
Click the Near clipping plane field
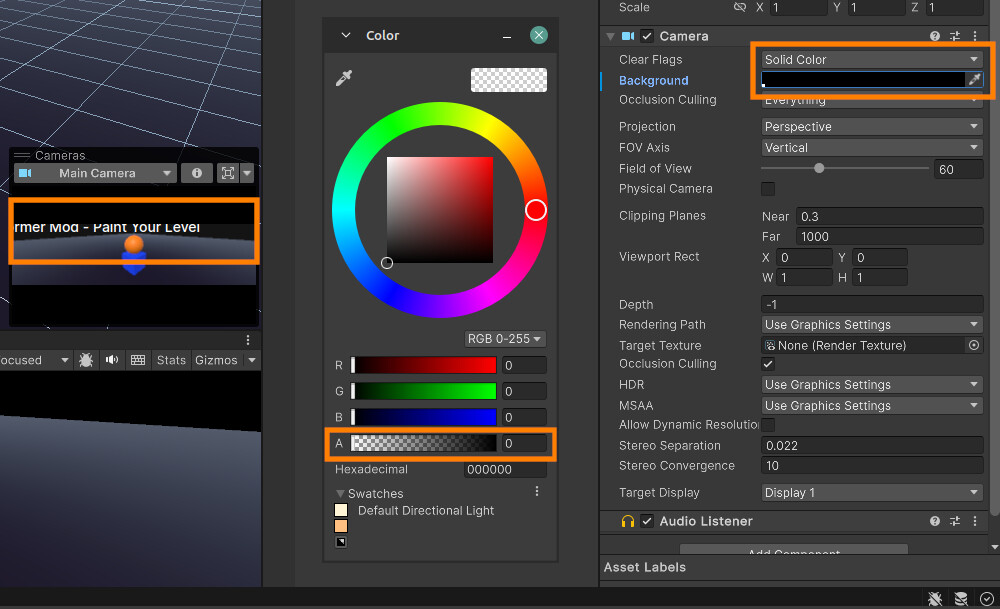coord(889,216)
